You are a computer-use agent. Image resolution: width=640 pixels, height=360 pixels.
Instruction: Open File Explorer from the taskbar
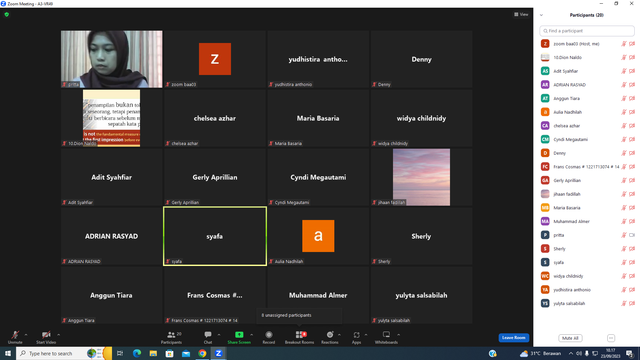(x=153, y=353)
